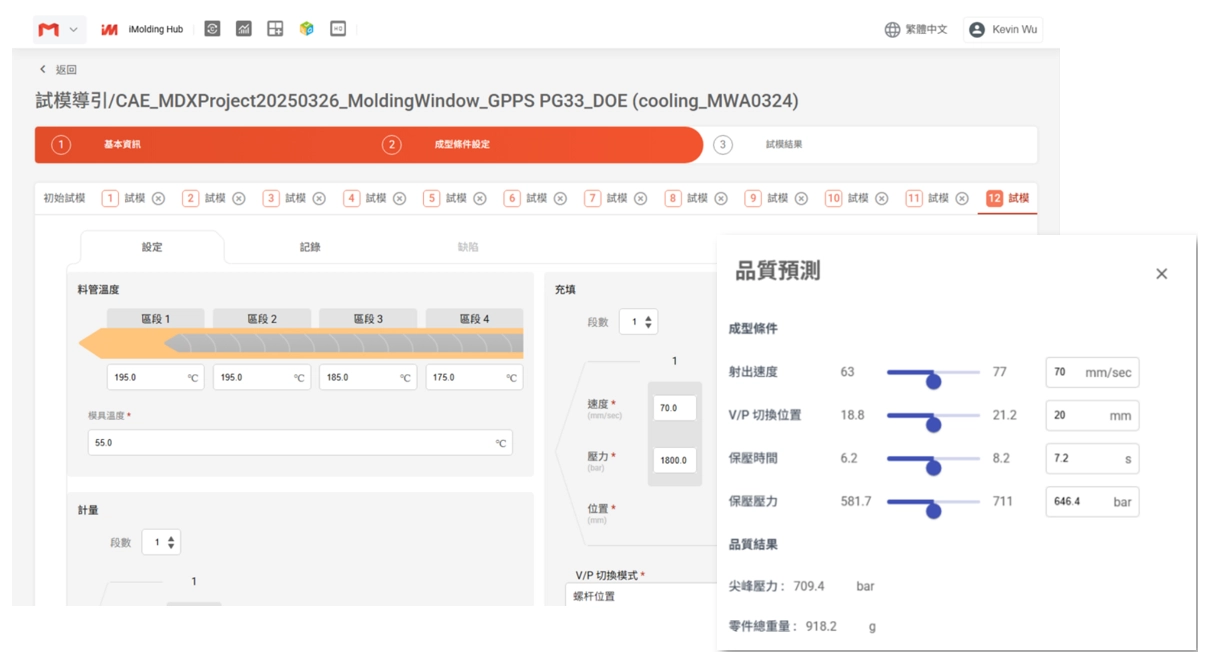Remove trial 5 using its circled x icon
The width and height of the screenshot is (1210, 663).
480,199
